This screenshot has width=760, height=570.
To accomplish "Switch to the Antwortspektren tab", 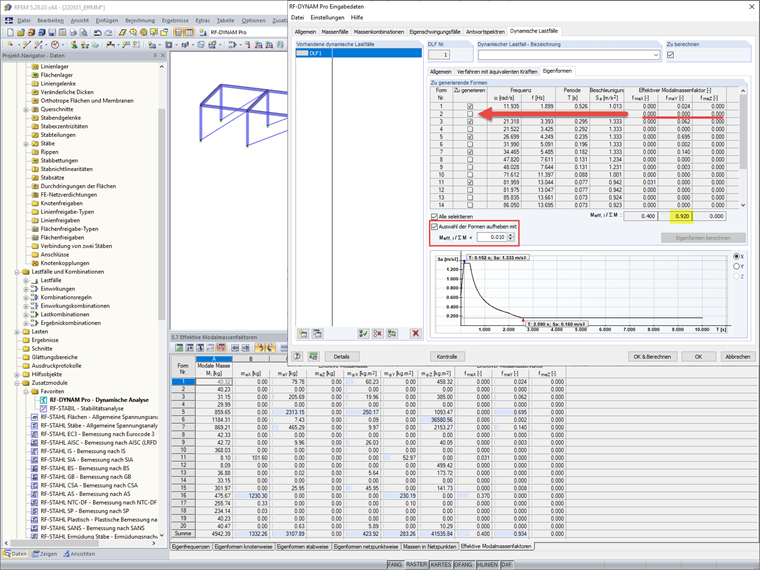I will click(x=485, y=32).
